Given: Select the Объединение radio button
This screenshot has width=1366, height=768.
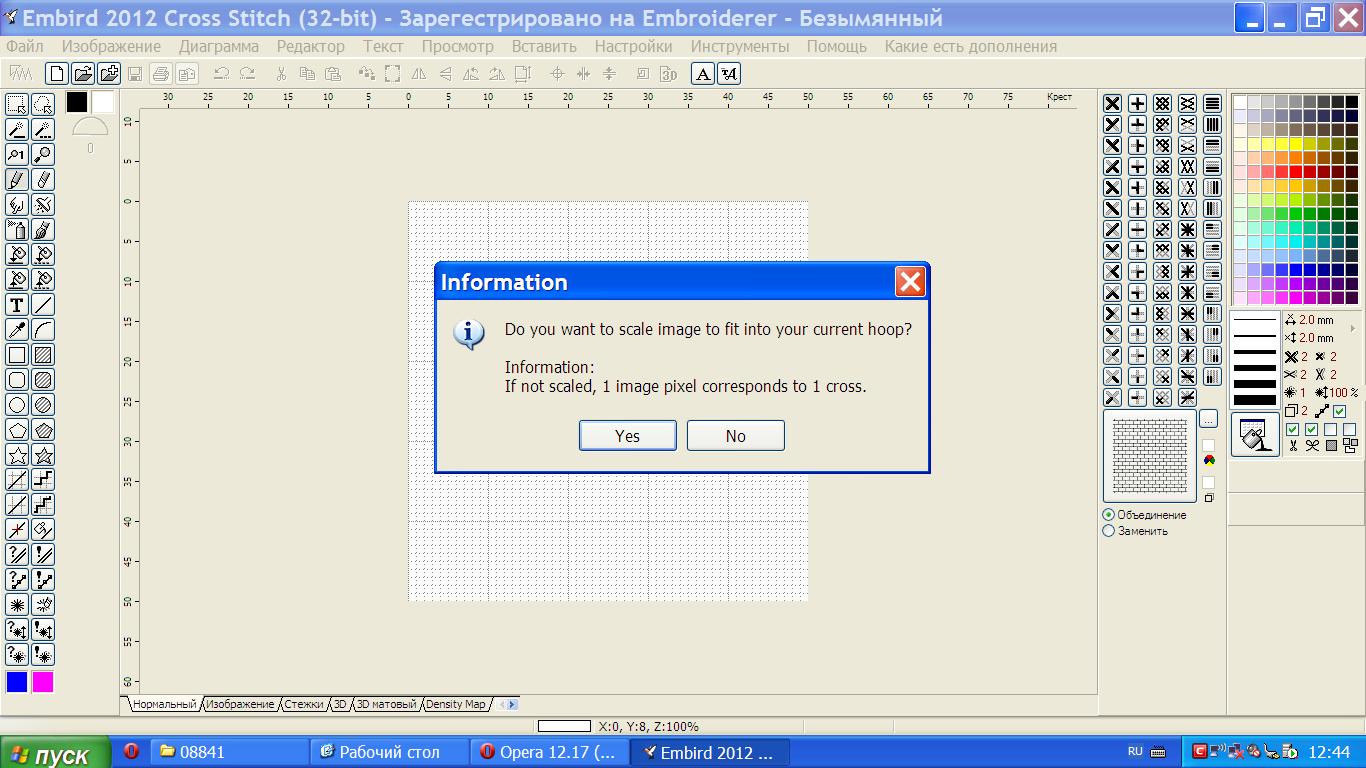Looking at the screenshot, I should click(1108, 515).
